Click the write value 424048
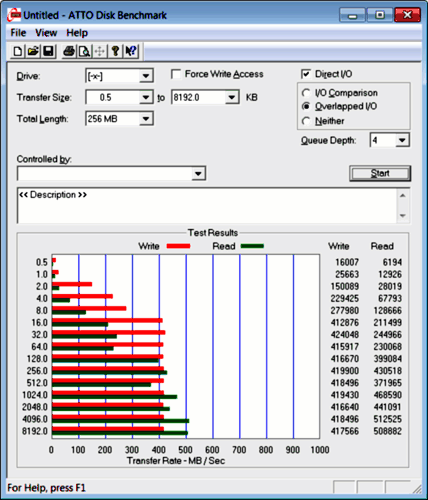Screen dimensions: 428x500 pos(345,335)
